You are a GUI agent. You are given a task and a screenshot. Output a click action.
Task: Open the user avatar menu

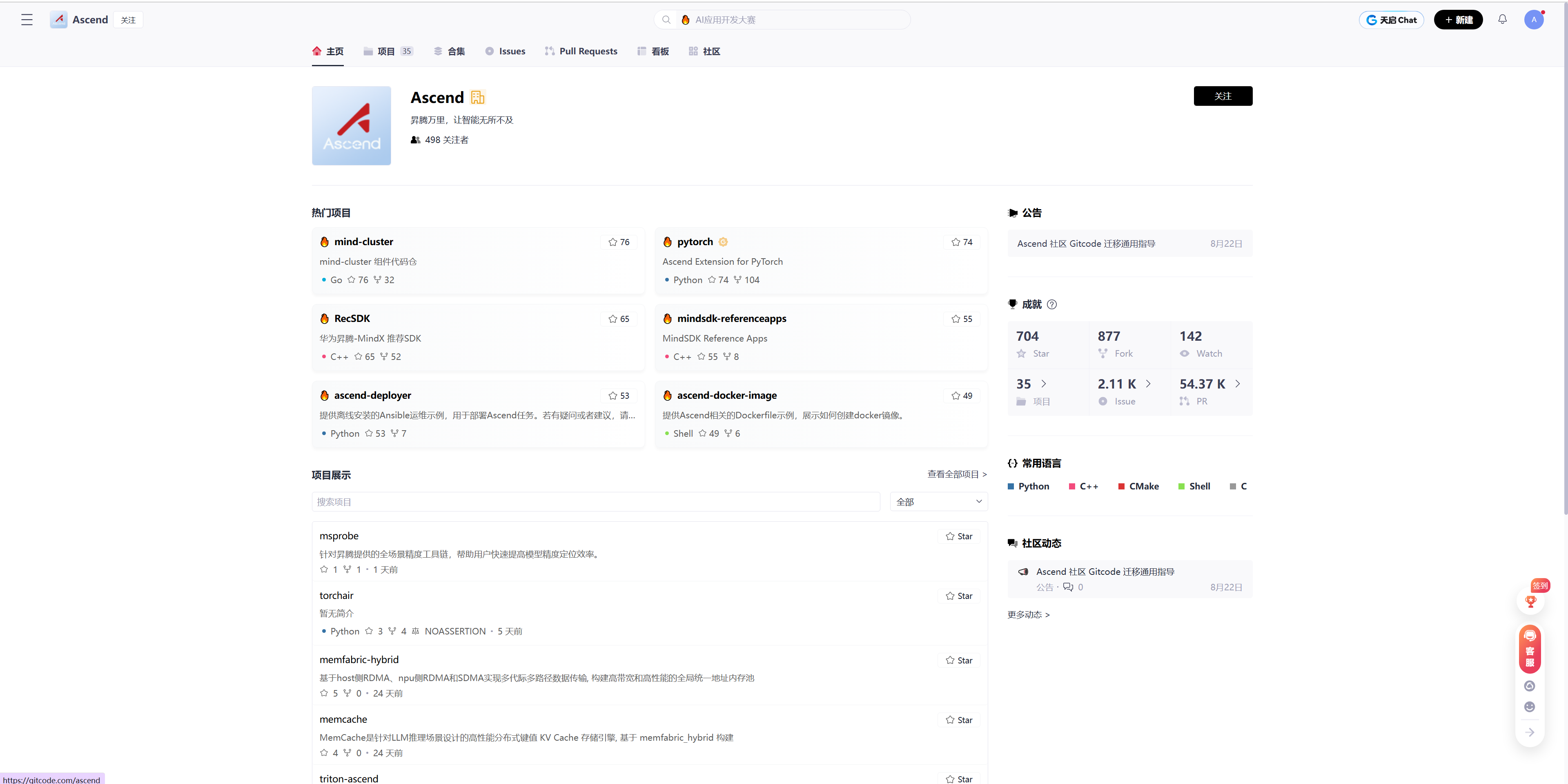[x=1533, y=20]
